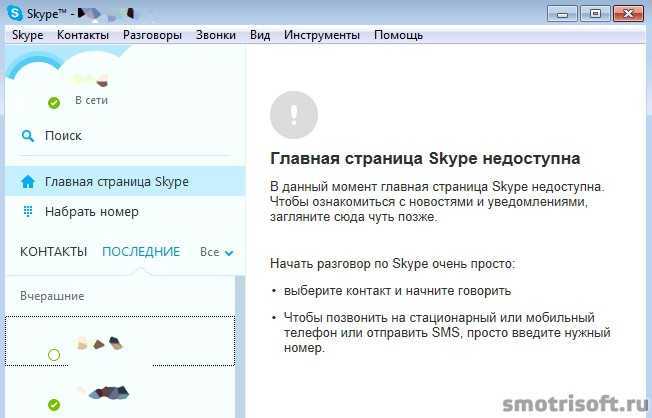The width and height of the screenshot is (652, 418).
Task: Focus the Поиск search field
Action: point(125,136)
